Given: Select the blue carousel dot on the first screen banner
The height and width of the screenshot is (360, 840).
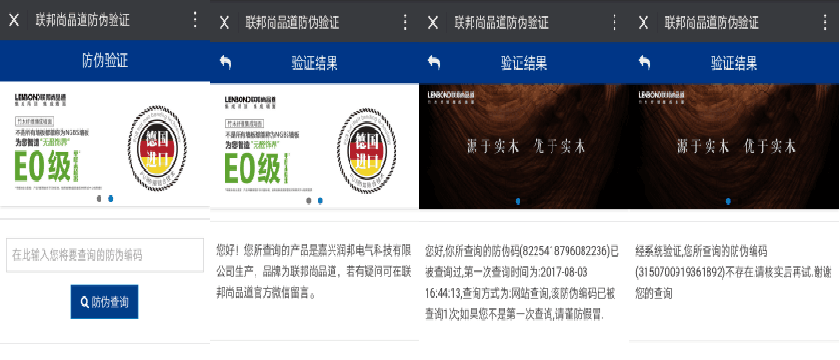Looking at the screenshot, I should coord(110,199).
